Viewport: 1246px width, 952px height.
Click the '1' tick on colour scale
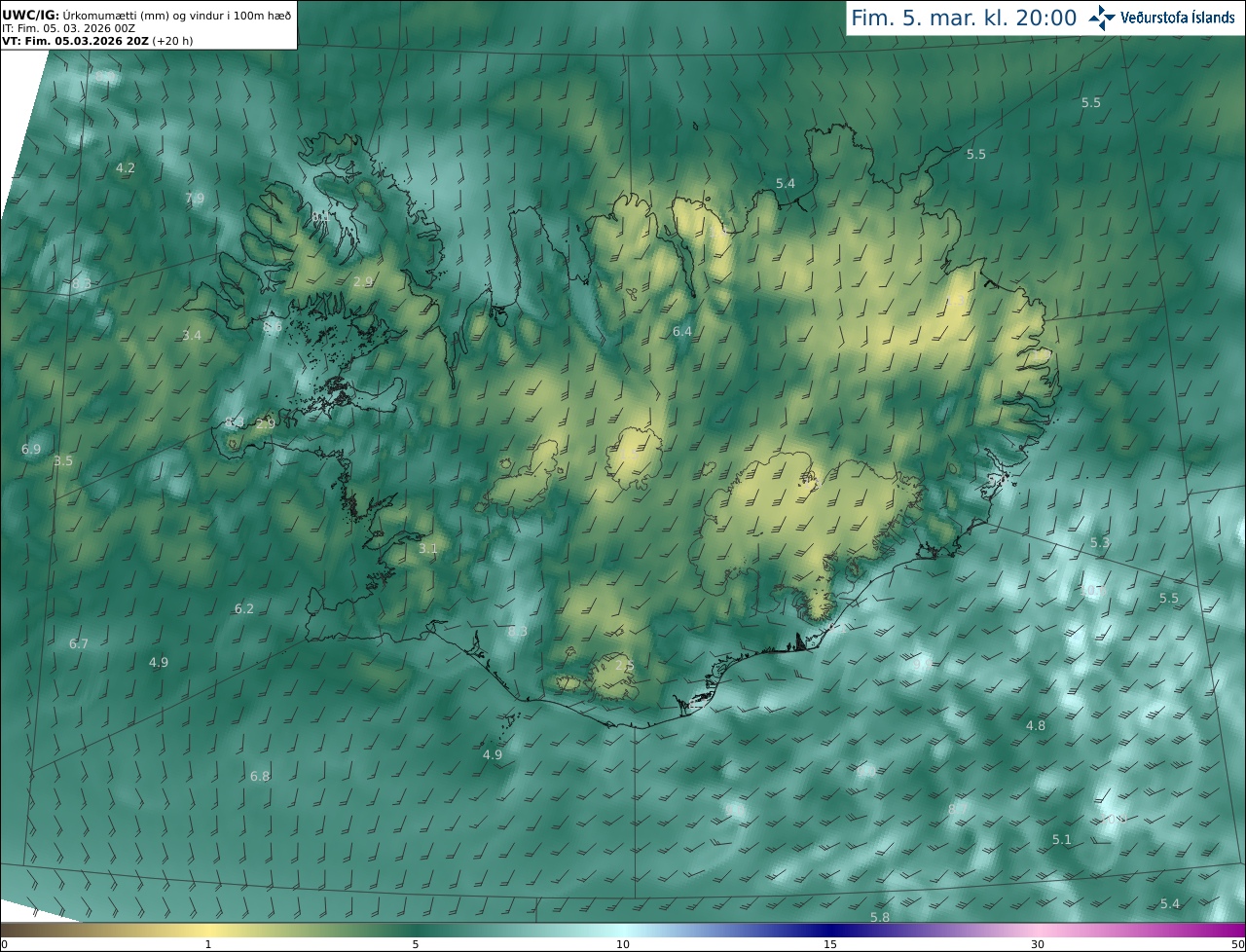coord(208,945)
